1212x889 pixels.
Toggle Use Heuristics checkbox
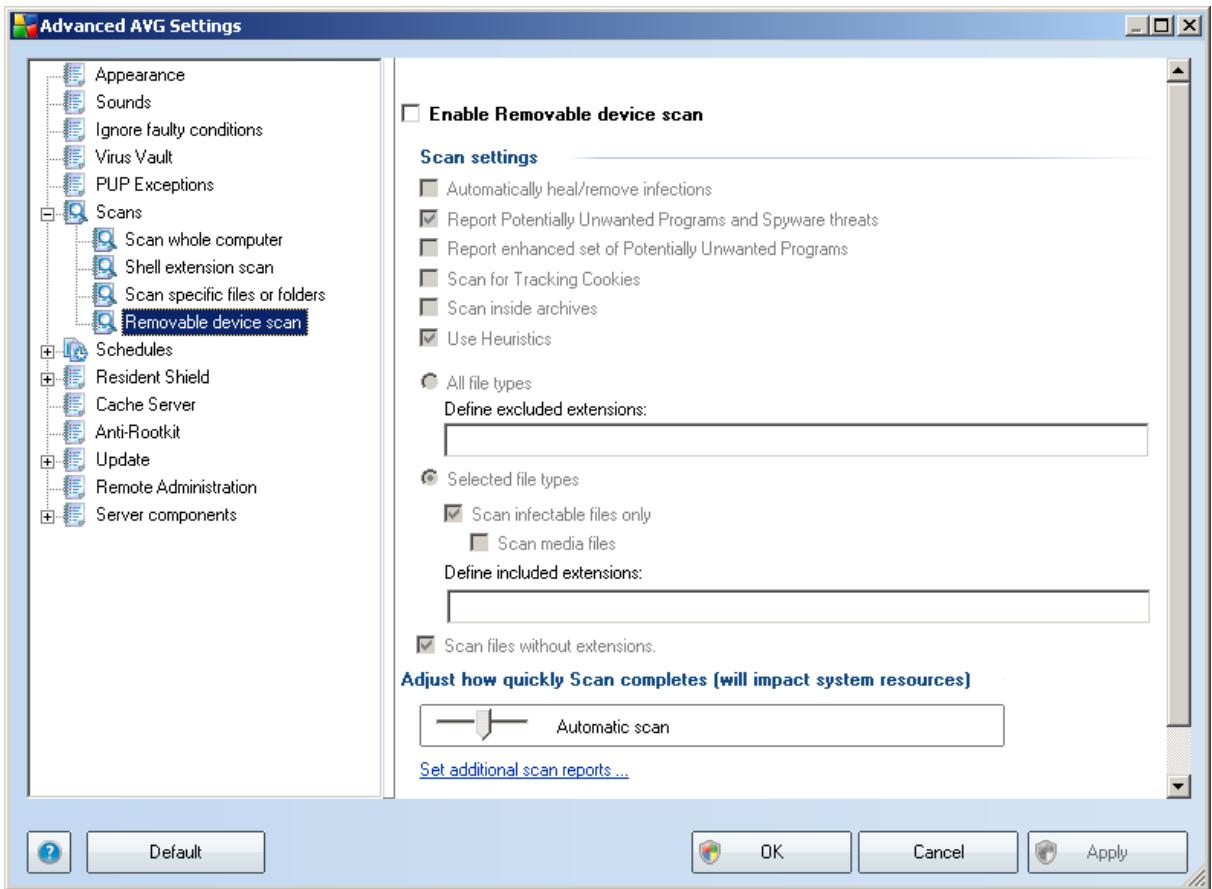(428, 339)
